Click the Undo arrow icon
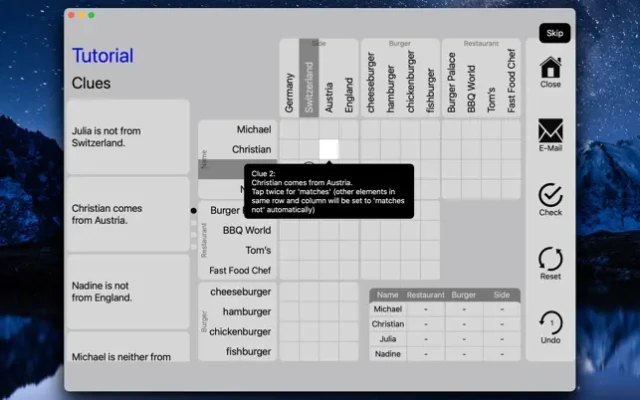 coord(550,323)
